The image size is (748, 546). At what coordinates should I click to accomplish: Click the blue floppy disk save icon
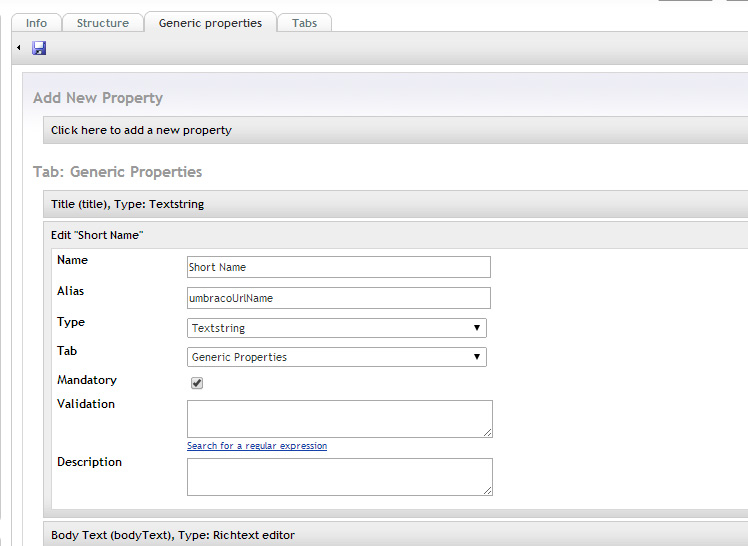point(39,48)
